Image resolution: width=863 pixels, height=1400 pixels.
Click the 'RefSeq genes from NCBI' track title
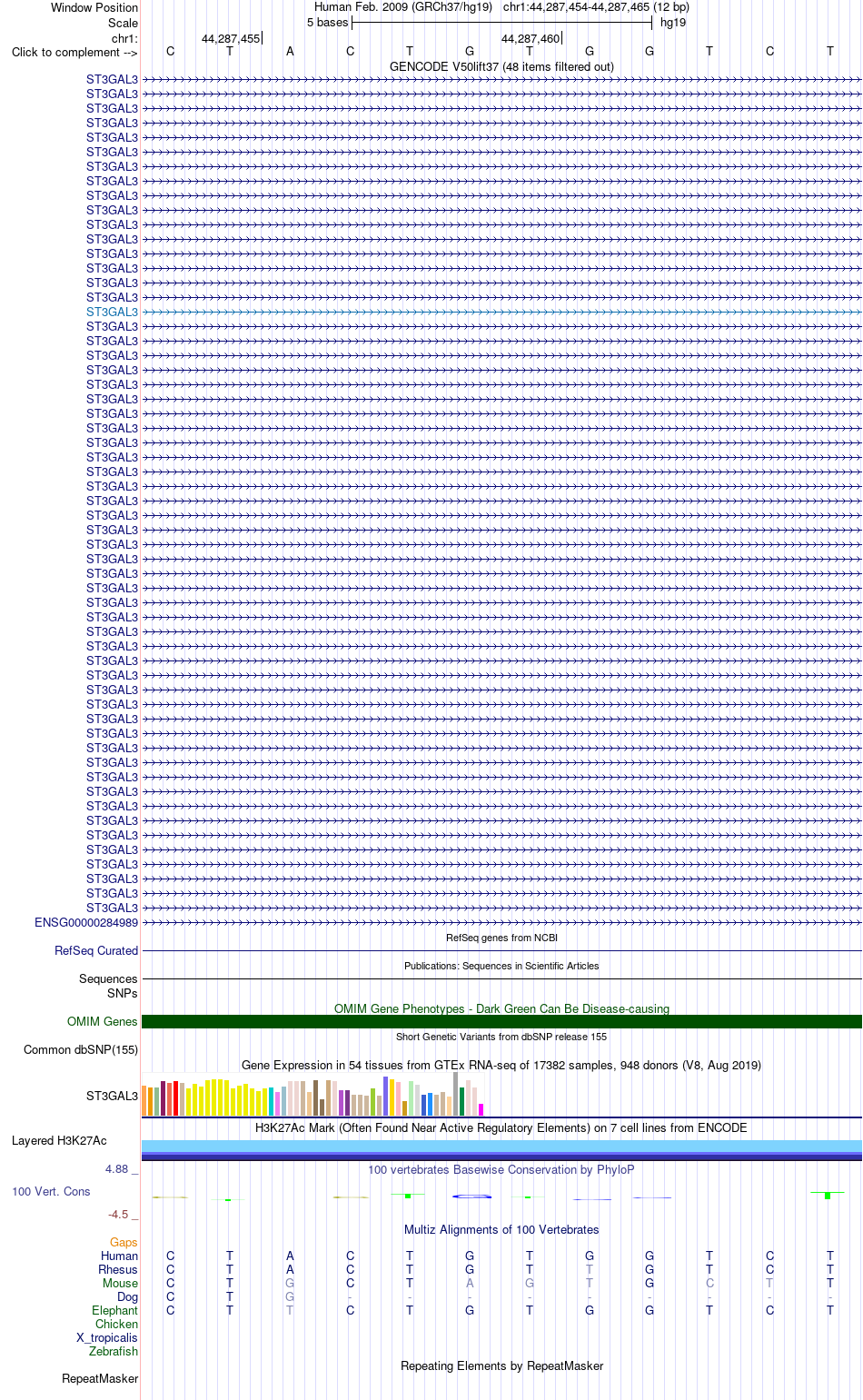(501, 938)
